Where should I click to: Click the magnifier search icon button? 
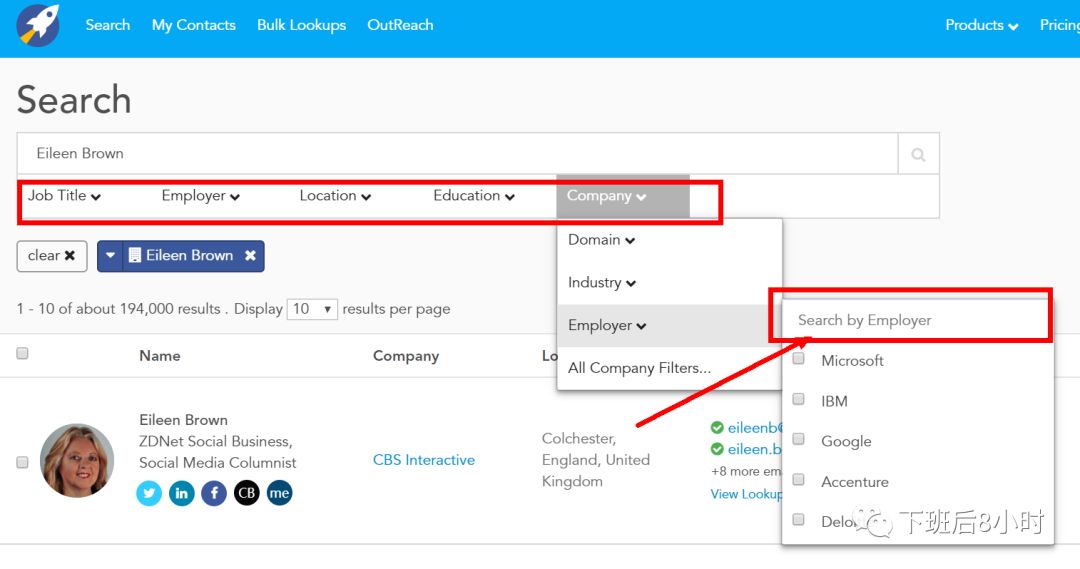[x=918, y=154]
